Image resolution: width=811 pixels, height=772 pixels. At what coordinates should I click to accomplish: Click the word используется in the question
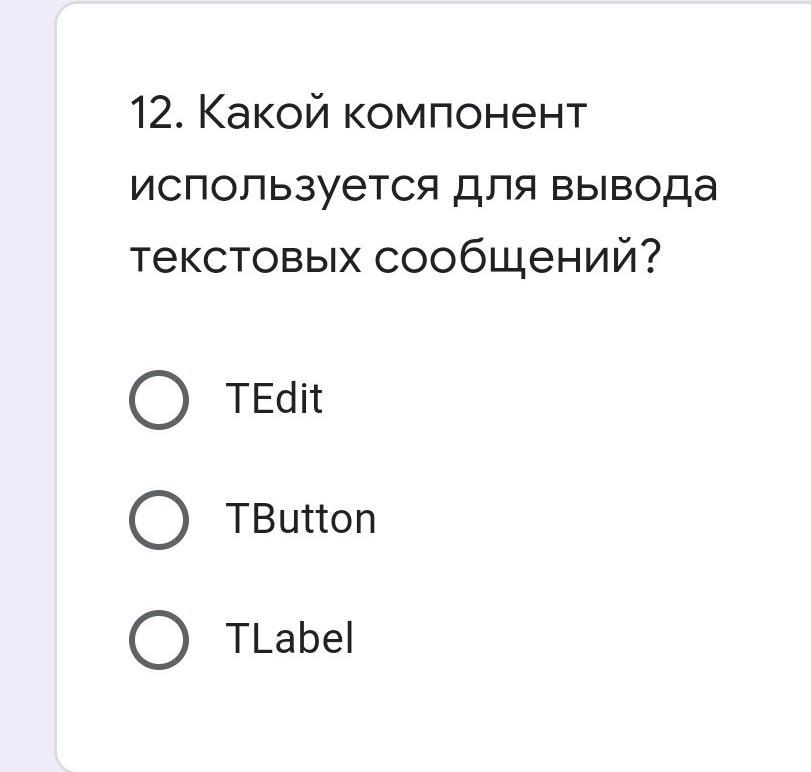(284, 188)
